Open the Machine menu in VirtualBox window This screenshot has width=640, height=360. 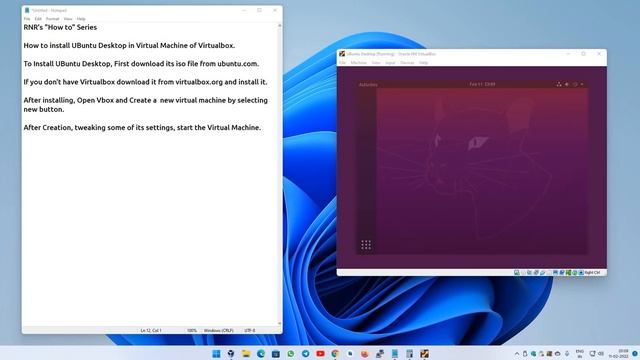pos(359,63)
